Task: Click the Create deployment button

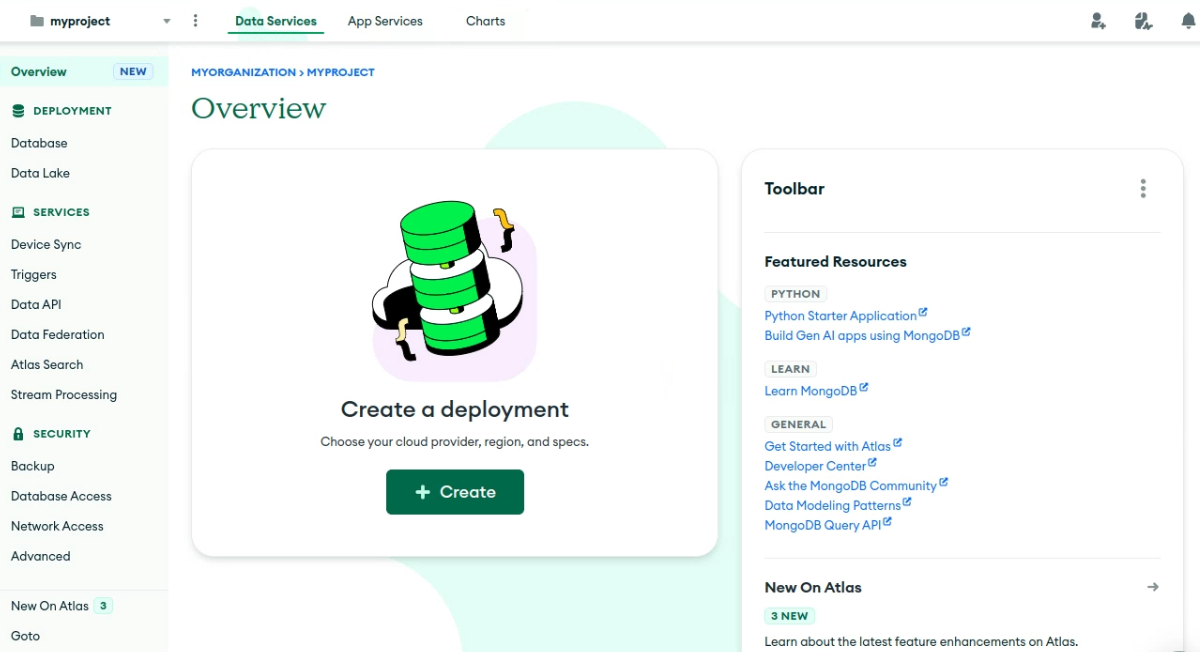Action: [x=455, y=492]
